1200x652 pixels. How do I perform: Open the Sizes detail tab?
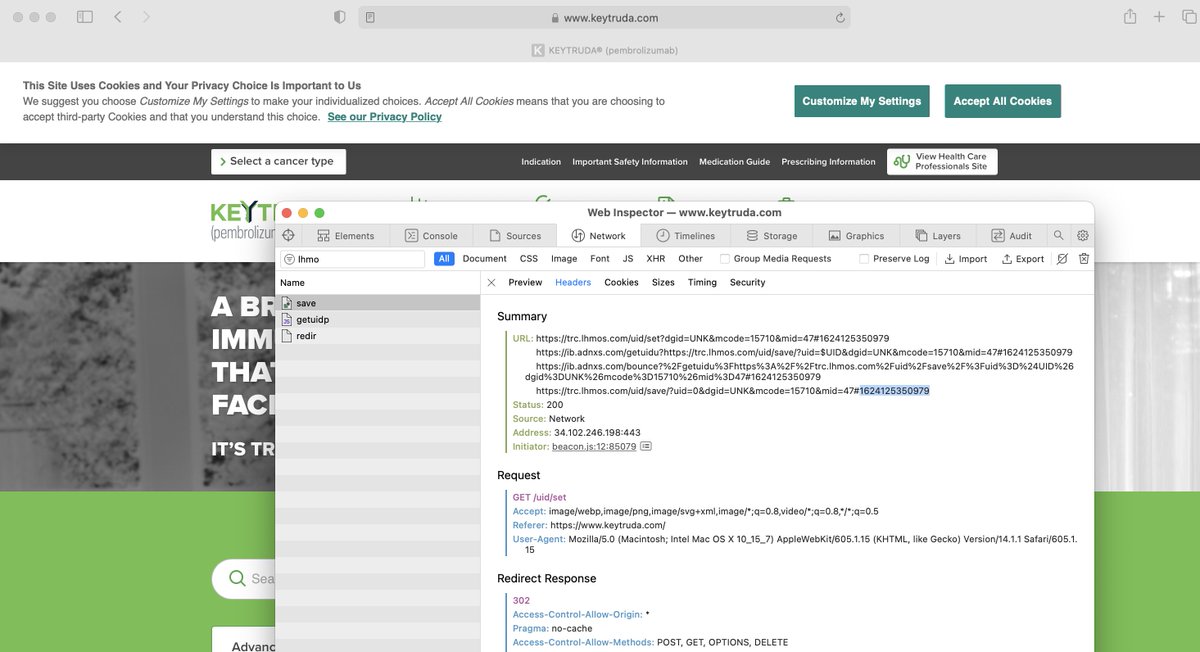coord(663,283)
